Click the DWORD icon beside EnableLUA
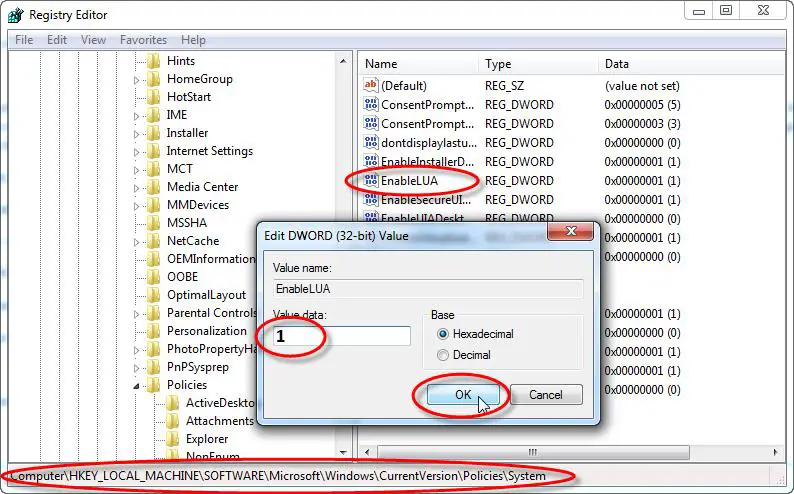 click(371, 180)
